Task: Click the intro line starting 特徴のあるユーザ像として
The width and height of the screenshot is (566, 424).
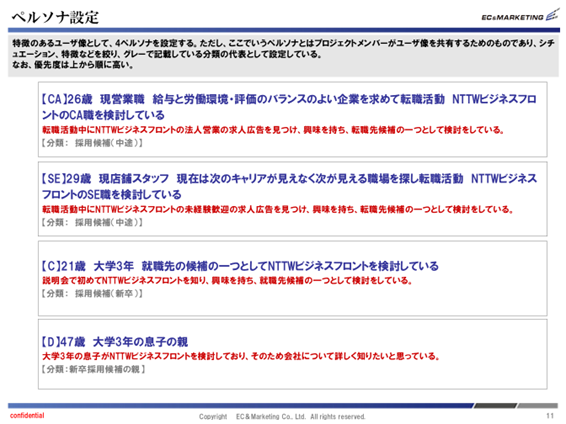Action: (283, 49)
